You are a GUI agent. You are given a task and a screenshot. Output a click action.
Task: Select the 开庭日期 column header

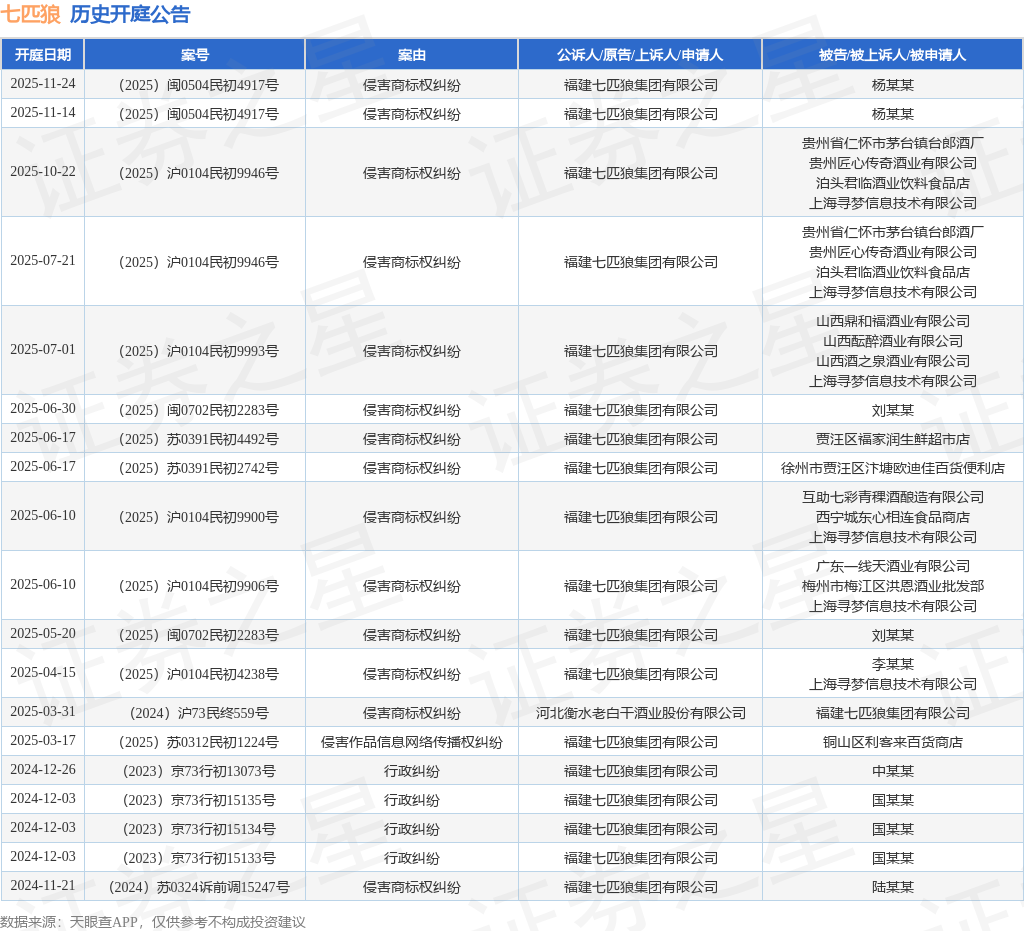(42, 55)
